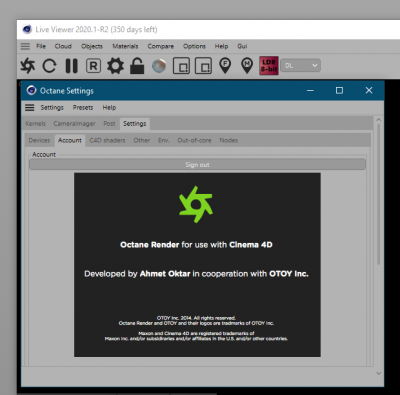400x395 pixels.
Task: Activate the pick material pin icon
Action: (247, 66)
